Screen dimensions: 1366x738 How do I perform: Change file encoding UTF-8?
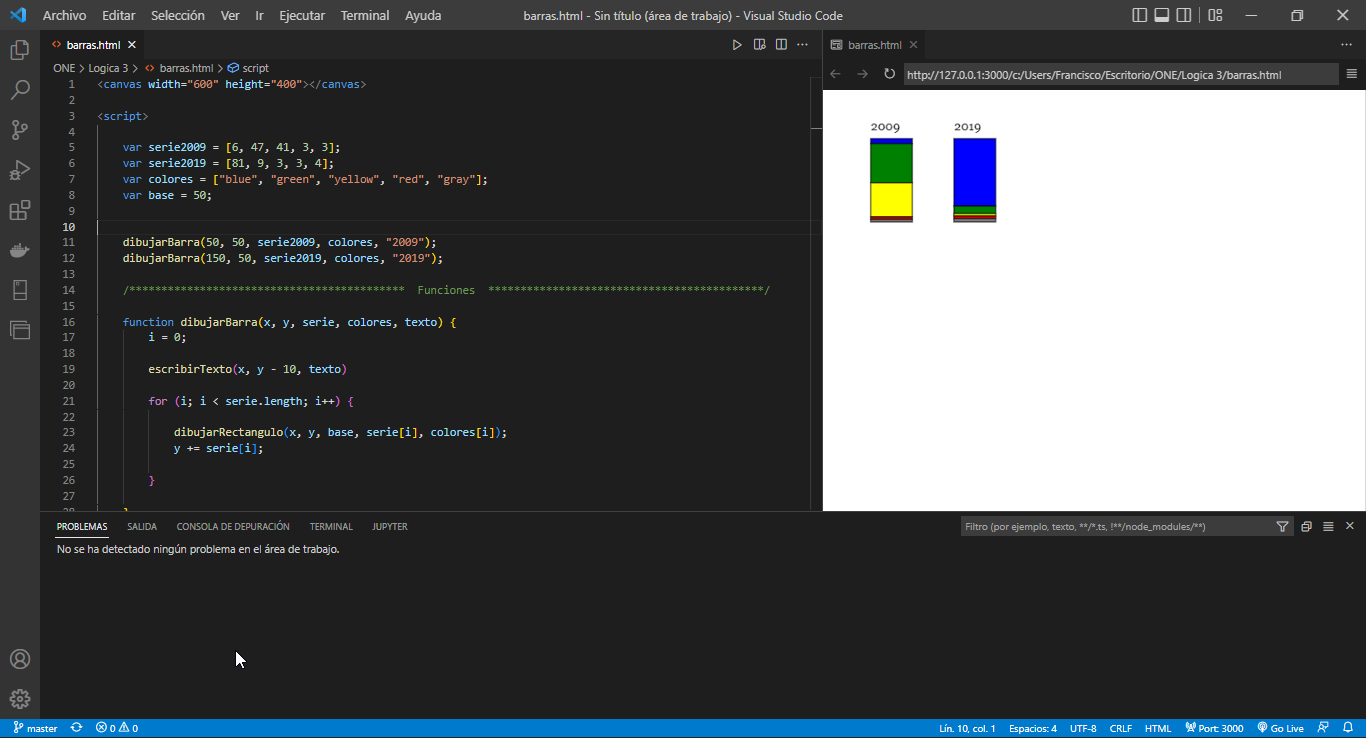(1083, 728)
